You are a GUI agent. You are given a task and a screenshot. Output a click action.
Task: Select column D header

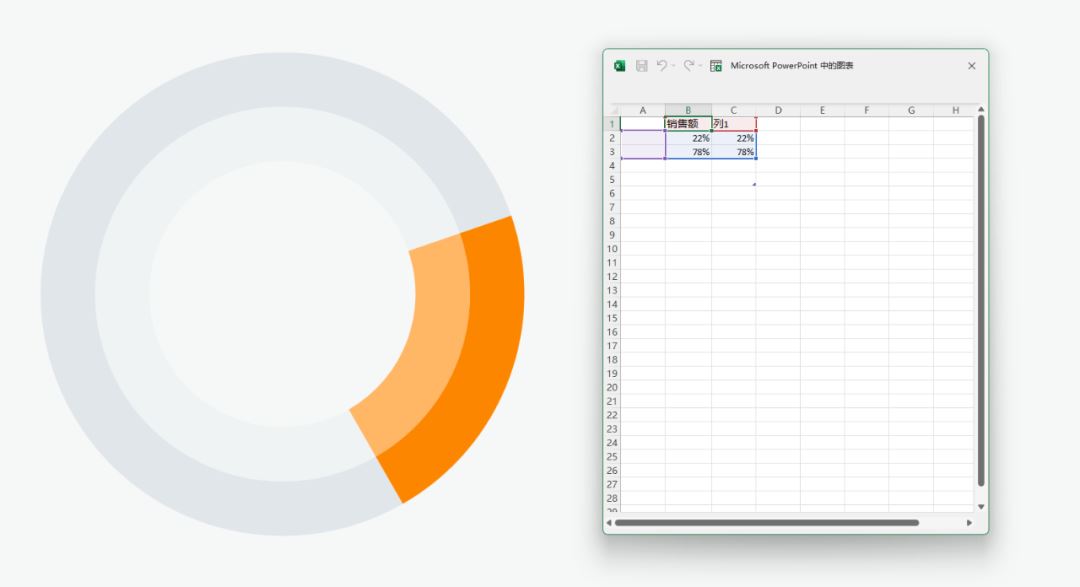click(x=777, y=110)
